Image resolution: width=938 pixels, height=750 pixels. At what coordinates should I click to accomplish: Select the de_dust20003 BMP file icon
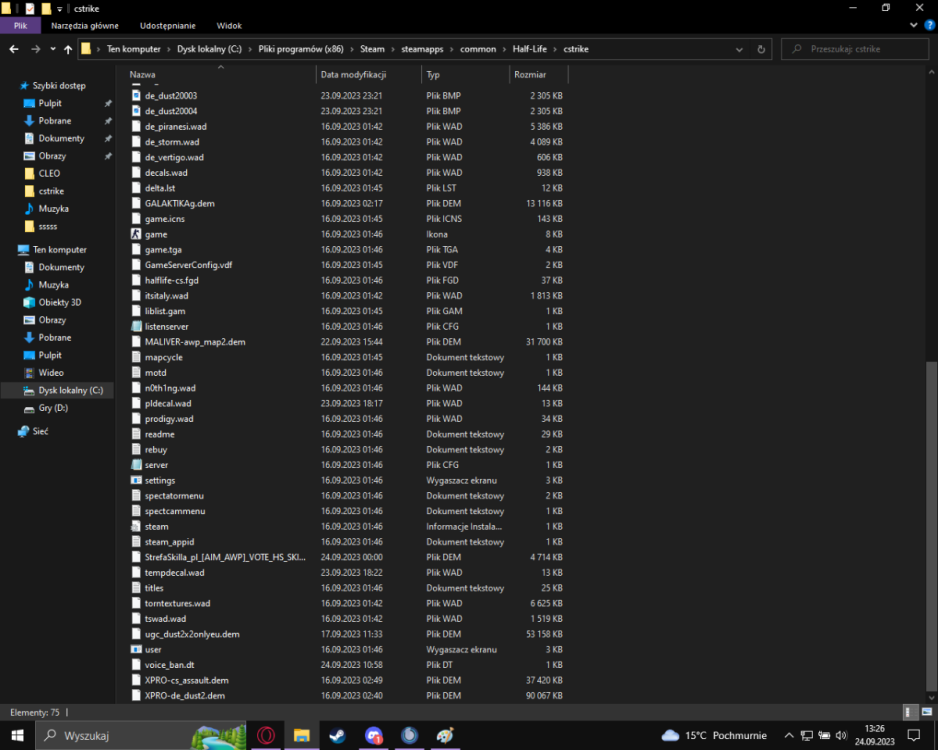137,96
